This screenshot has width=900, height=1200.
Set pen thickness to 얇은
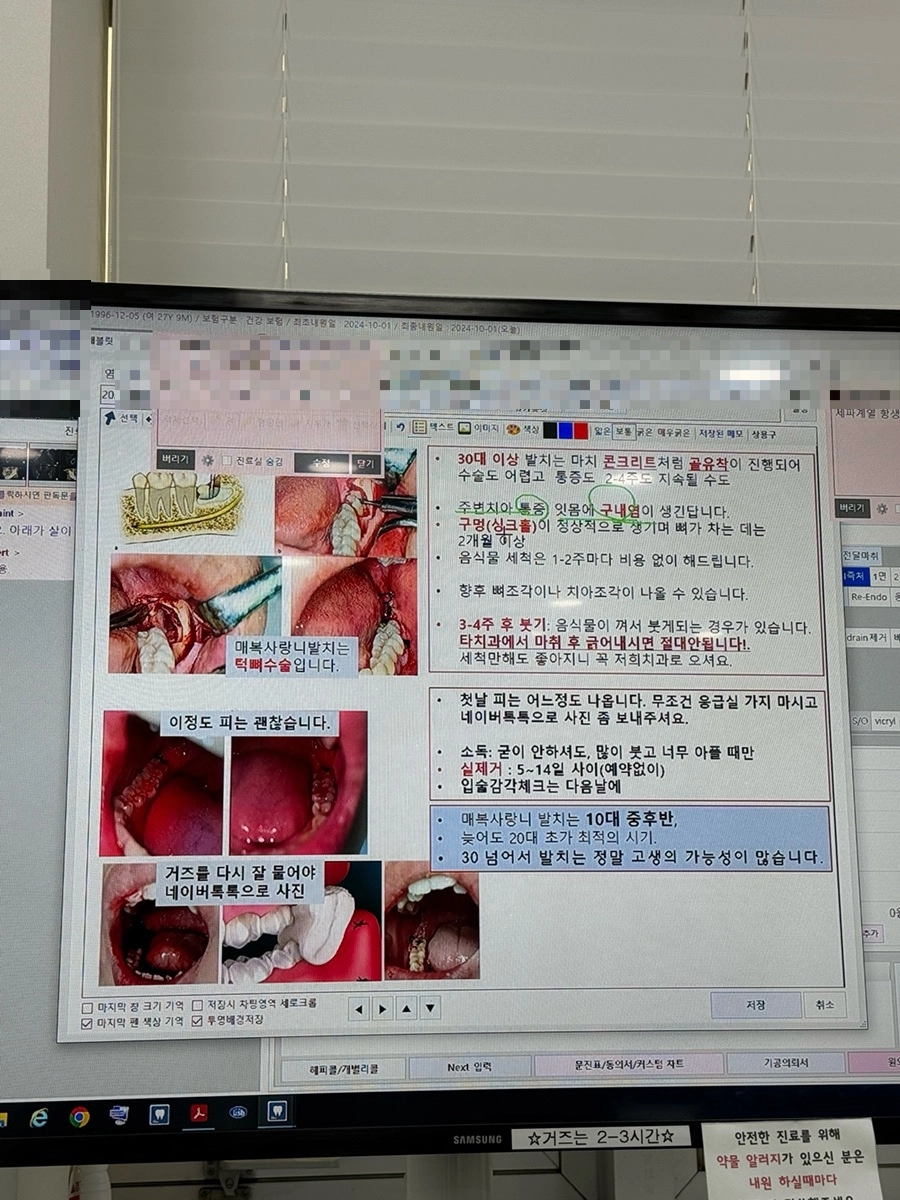tap(602, 432)
